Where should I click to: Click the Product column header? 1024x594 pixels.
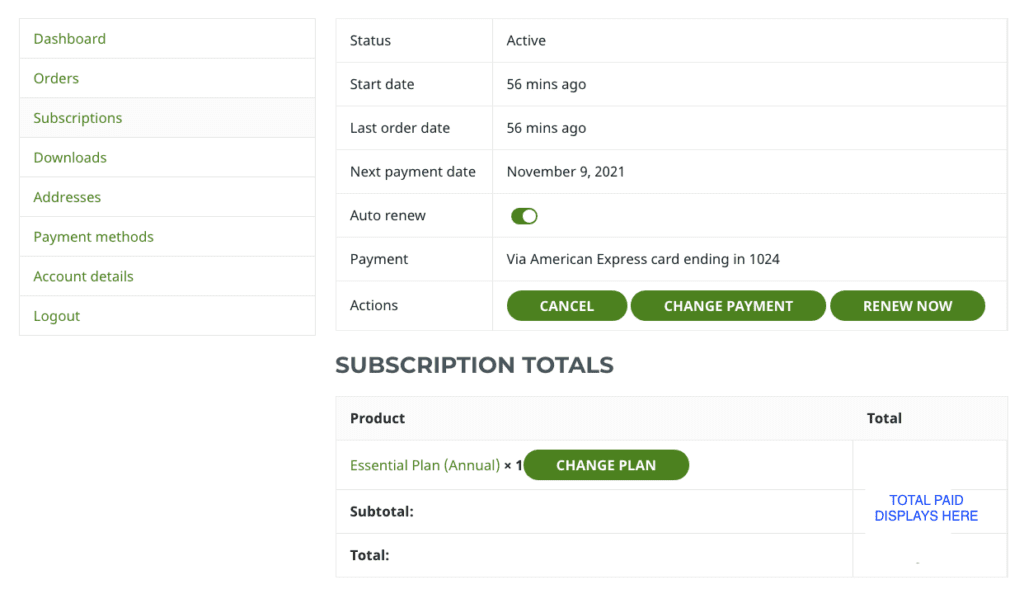click(x=377, y=418)
